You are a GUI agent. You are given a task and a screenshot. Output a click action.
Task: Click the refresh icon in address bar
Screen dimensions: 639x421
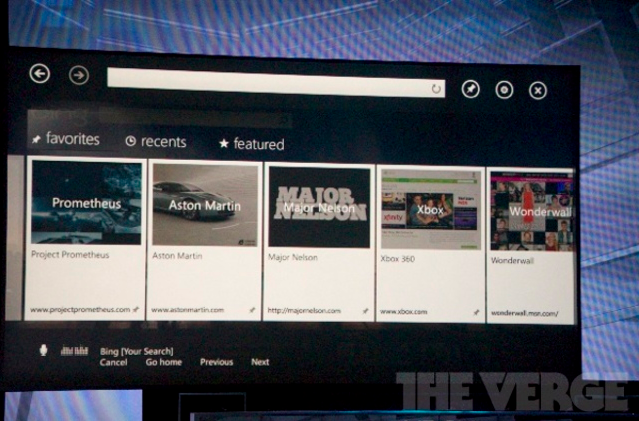coord(436,88)
